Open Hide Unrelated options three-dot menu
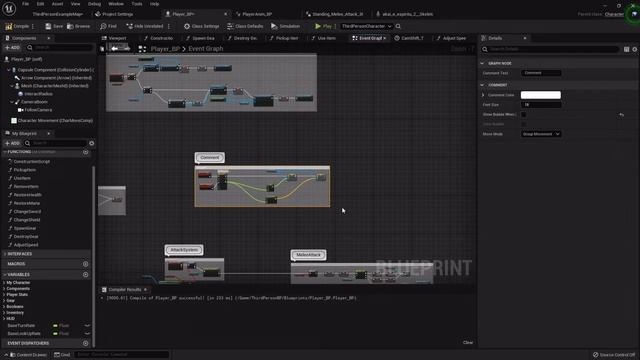 point(169,26)
